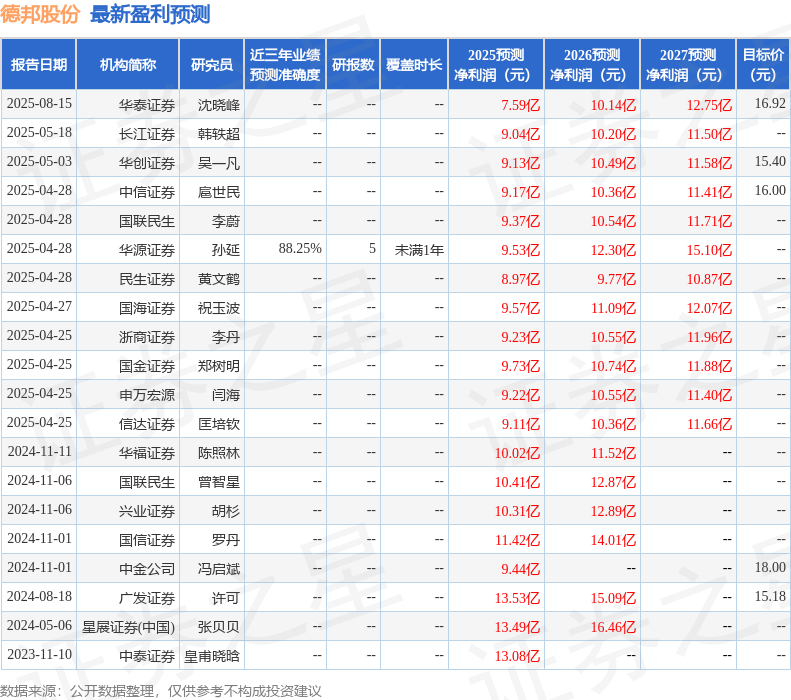Click the 7.59亿 profit value
Viewport: 791px width, 700px height.
[x=520, y=105]
